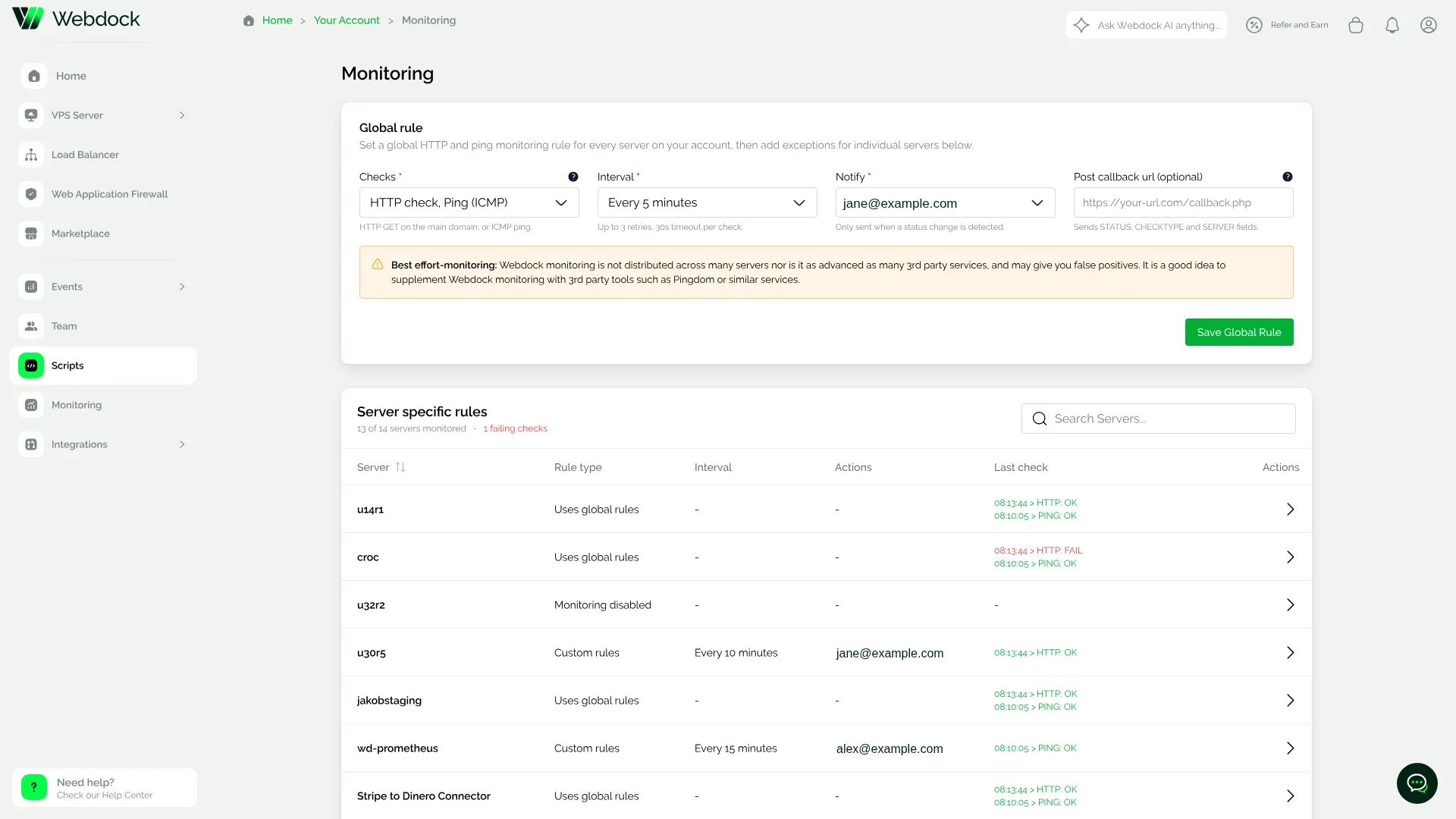Sort servers using the Server column arrows

click(400, 467)
